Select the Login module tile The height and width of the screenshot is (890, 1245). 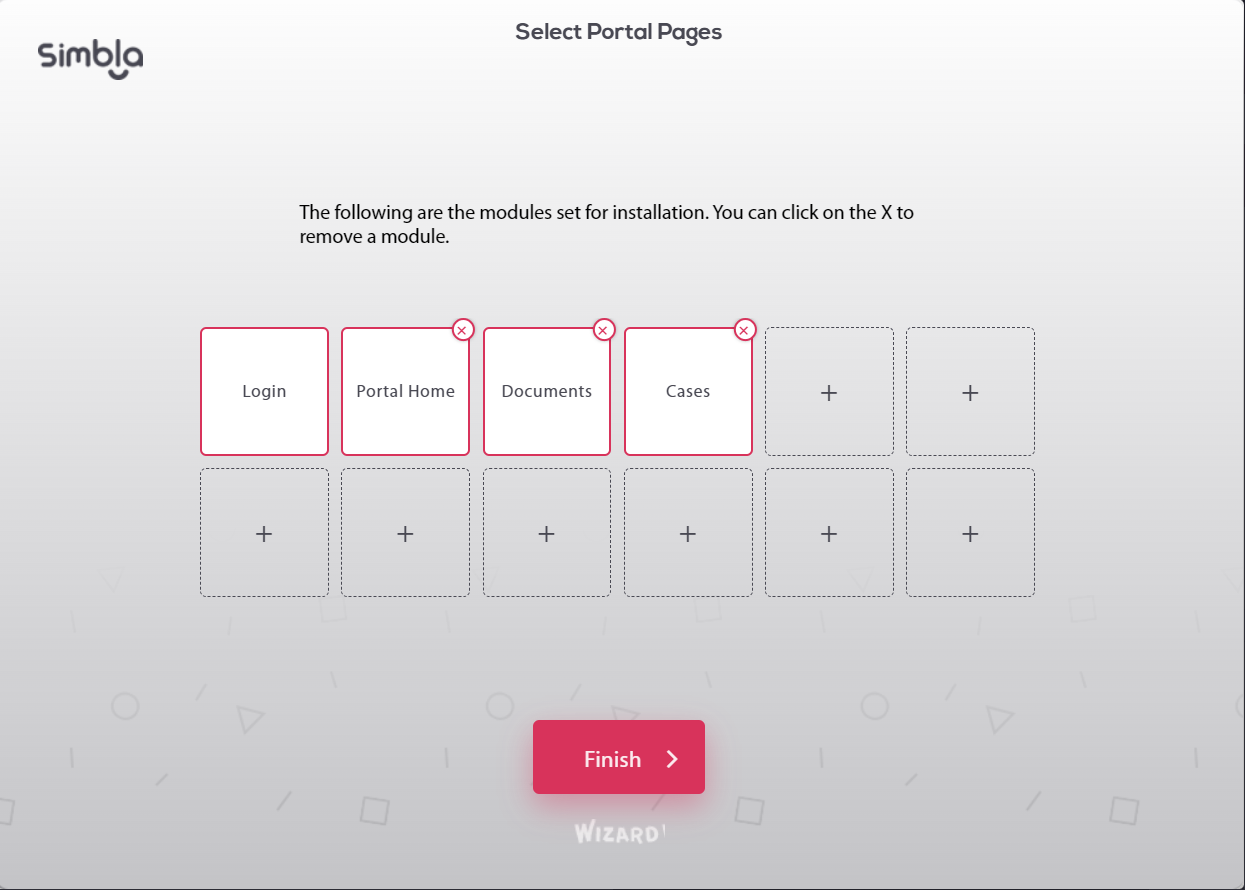264,391
